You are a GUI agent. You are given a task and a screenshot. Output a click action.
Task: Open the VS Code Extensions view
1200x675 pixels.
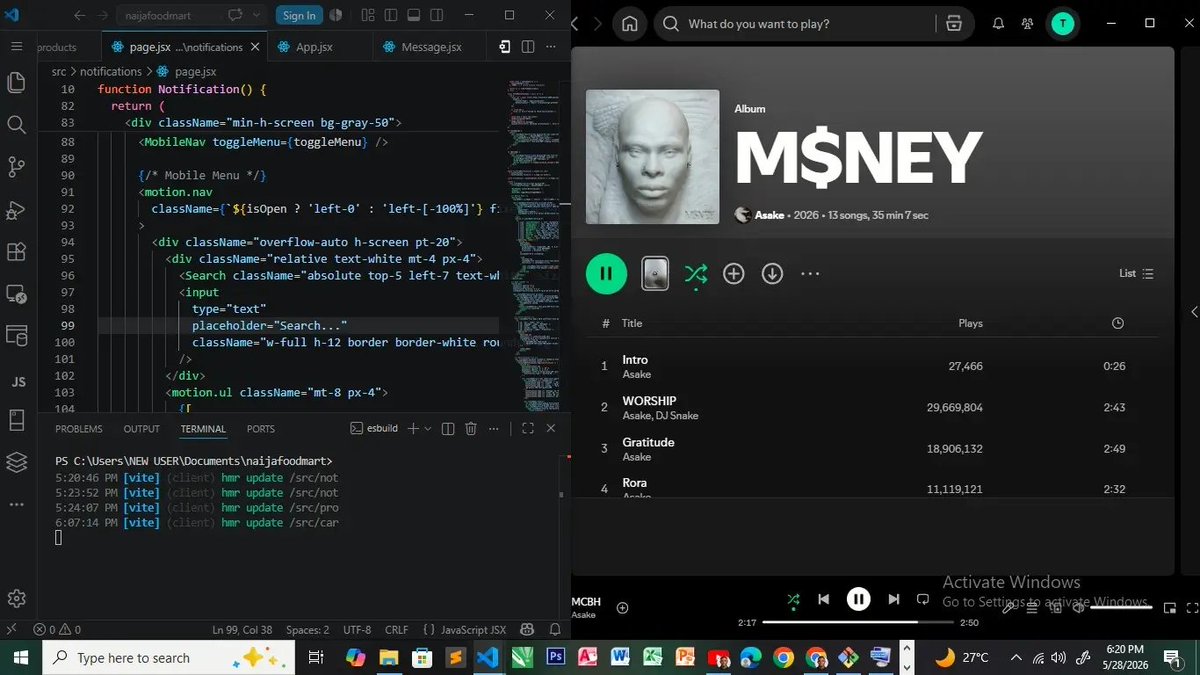click(16, 252)
